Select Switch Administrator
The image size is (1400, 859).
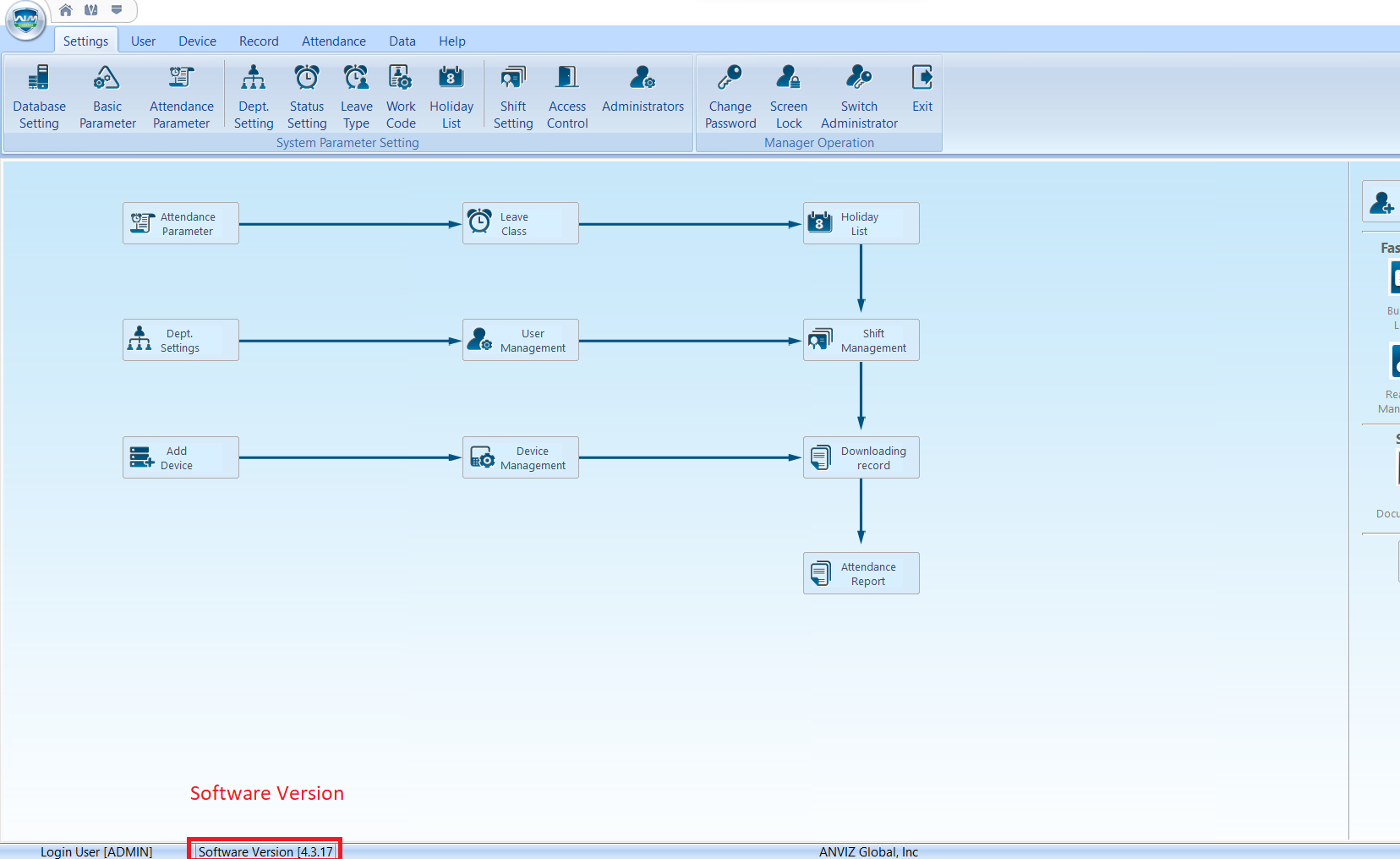[858, 95]
